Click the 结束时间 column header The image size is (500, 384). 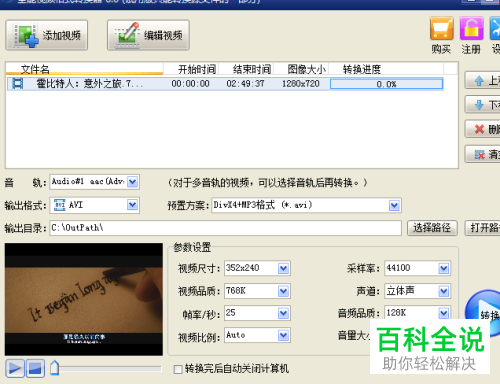click(252, 69)
